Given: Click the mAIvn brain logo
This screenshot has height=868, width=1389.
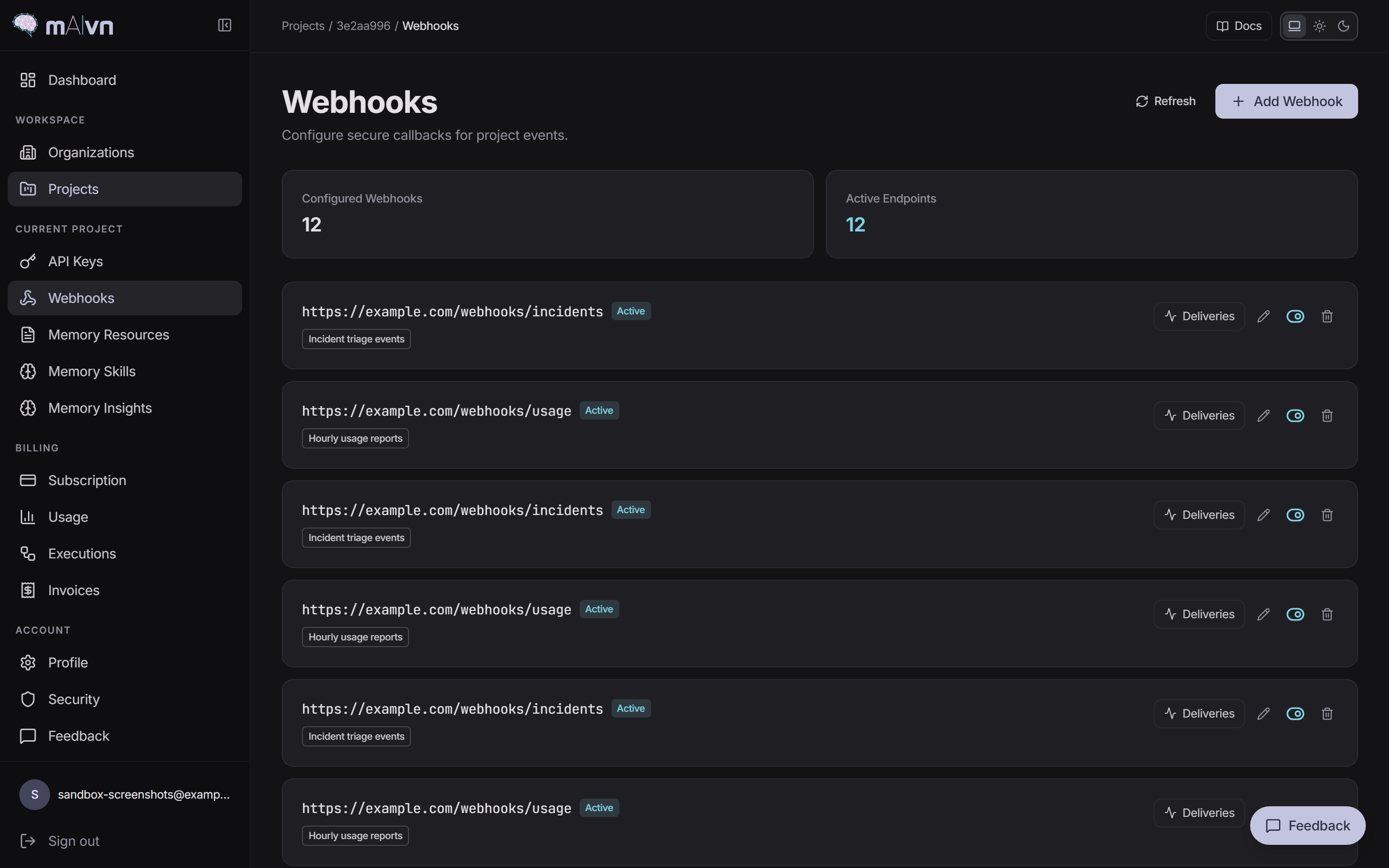Looking at the screenshot, I should (x=25, y=25).
